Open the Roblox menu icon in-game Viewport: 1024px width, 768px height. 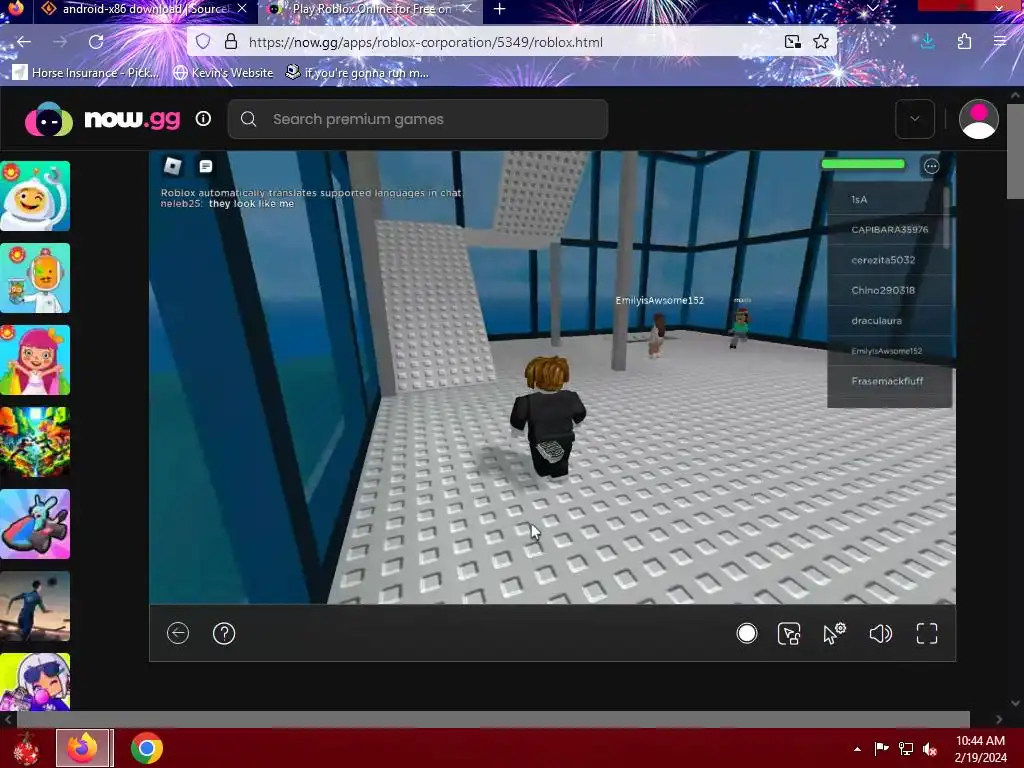click(x=172, y=167)
